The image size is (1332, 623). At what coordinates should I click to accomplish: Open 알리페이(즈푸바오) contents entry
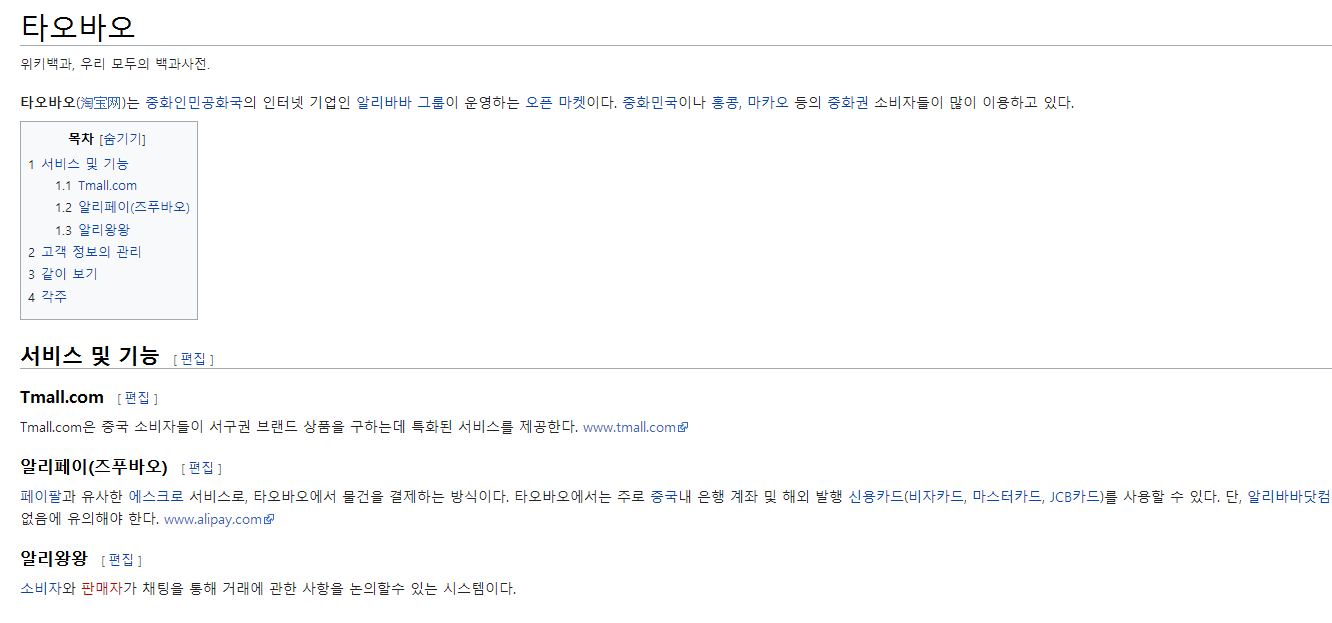point(133,208)
